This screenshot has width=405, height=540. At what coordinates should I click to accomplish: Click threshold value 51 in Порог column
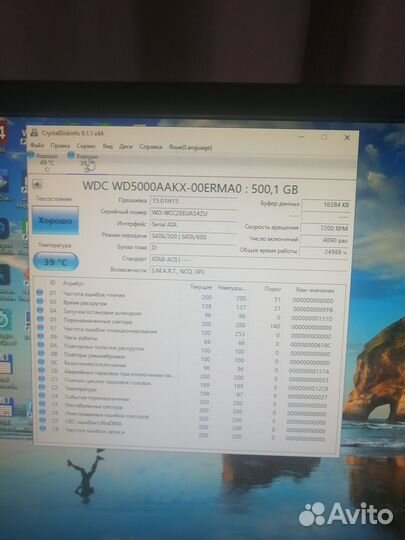point(278,300)
